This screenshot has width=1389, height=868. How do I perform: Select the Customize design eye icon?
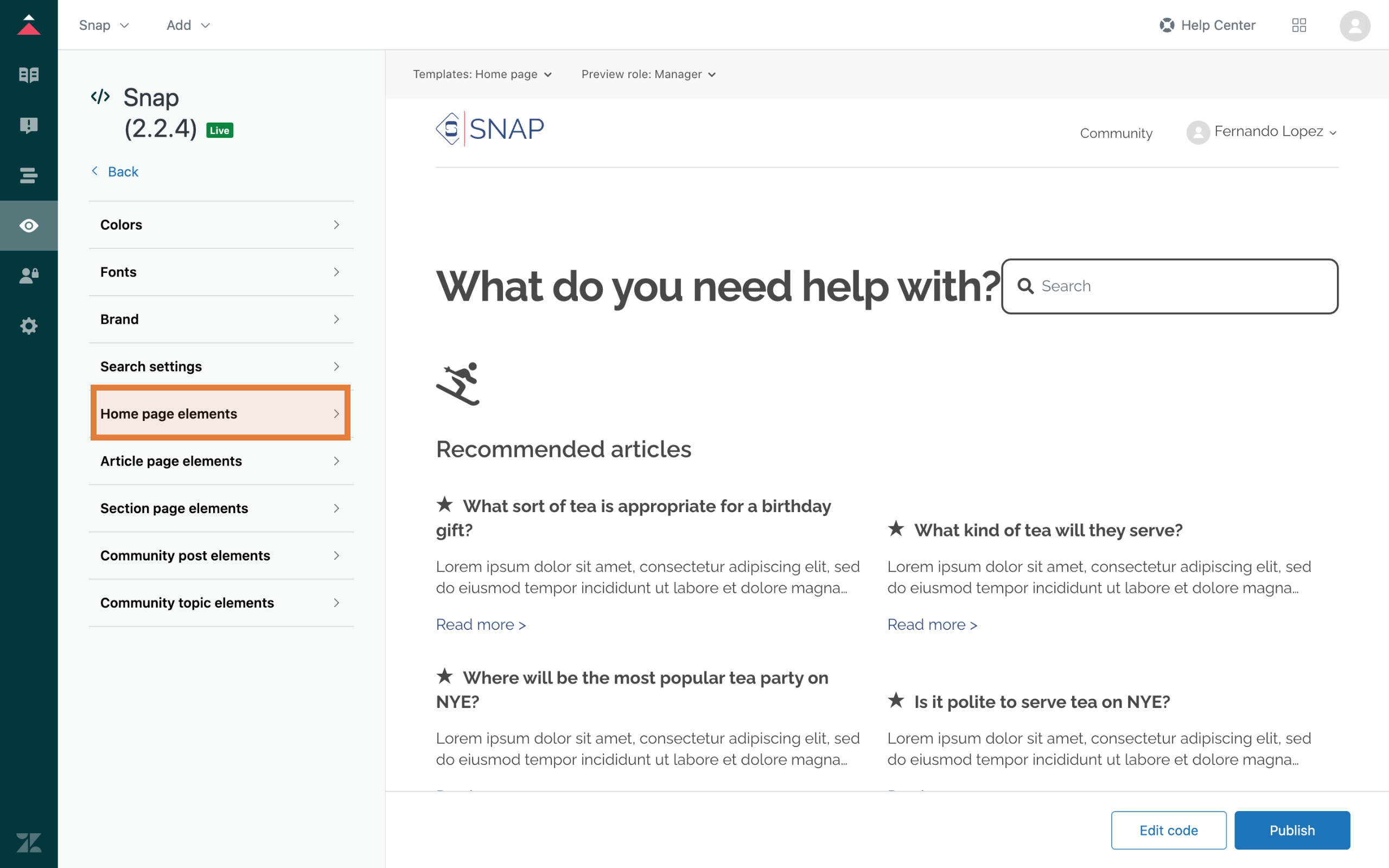pos(29,226)
